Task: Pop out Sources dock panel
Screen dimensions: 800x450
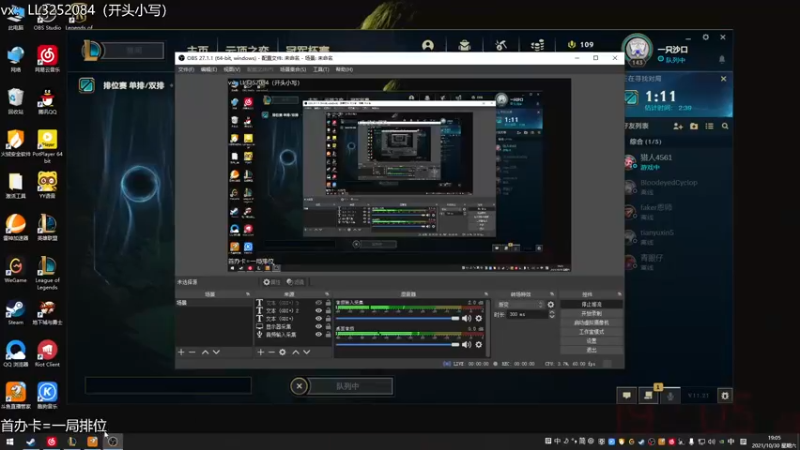Action: (x=327, y=294)
